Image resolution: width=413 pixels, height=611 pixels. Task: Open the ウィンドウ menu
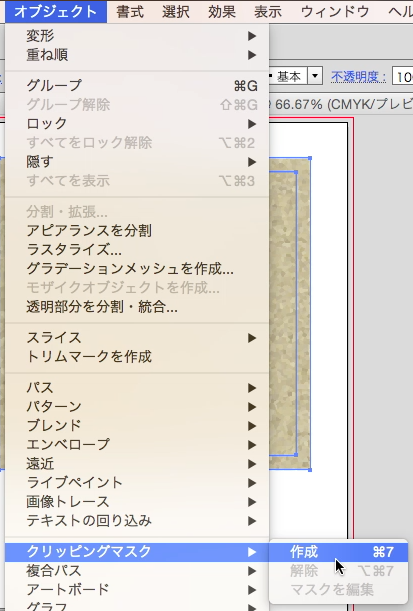point(335,11)
